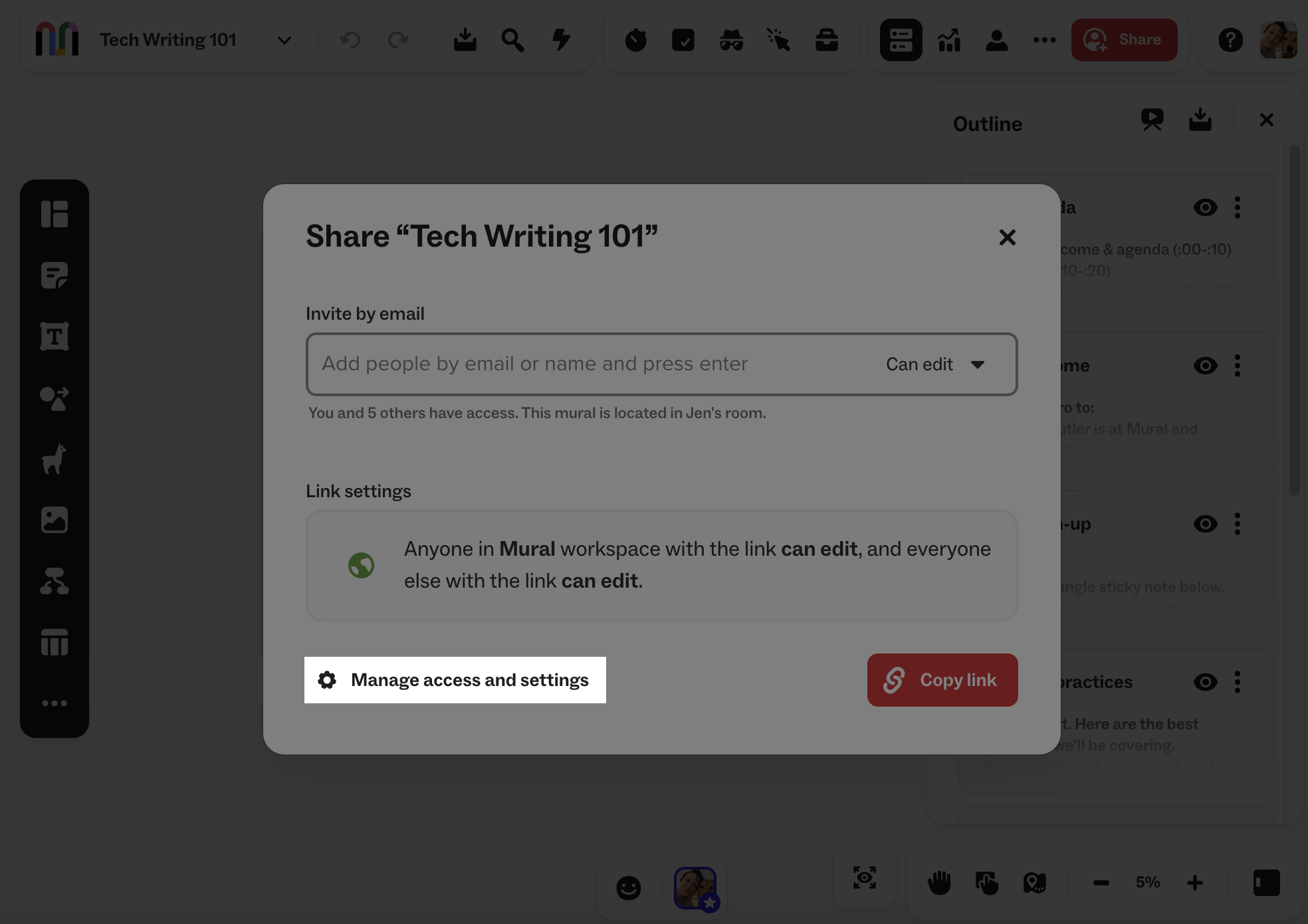Click the search magnifier icon
The width and height of the screenshot is (1308, 924).
[512, 40]
